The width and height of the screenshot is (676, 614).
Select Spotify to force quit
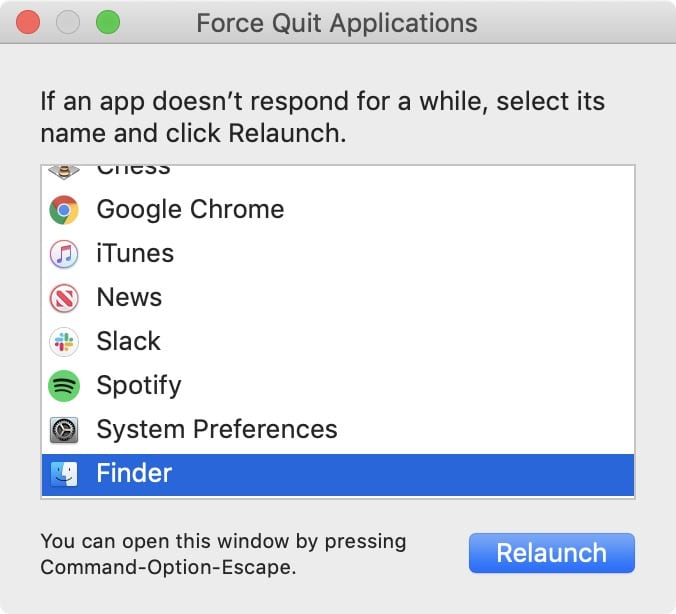point(139,386)
